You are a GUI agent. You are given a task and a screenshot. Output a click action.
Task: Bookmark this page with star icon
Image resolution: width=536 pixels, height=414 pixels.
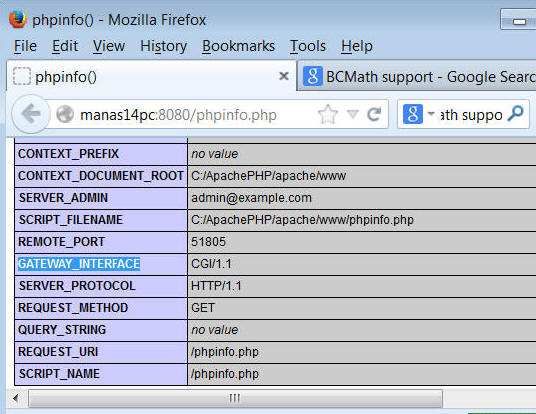pyautogui.click(x=327, y=114)
